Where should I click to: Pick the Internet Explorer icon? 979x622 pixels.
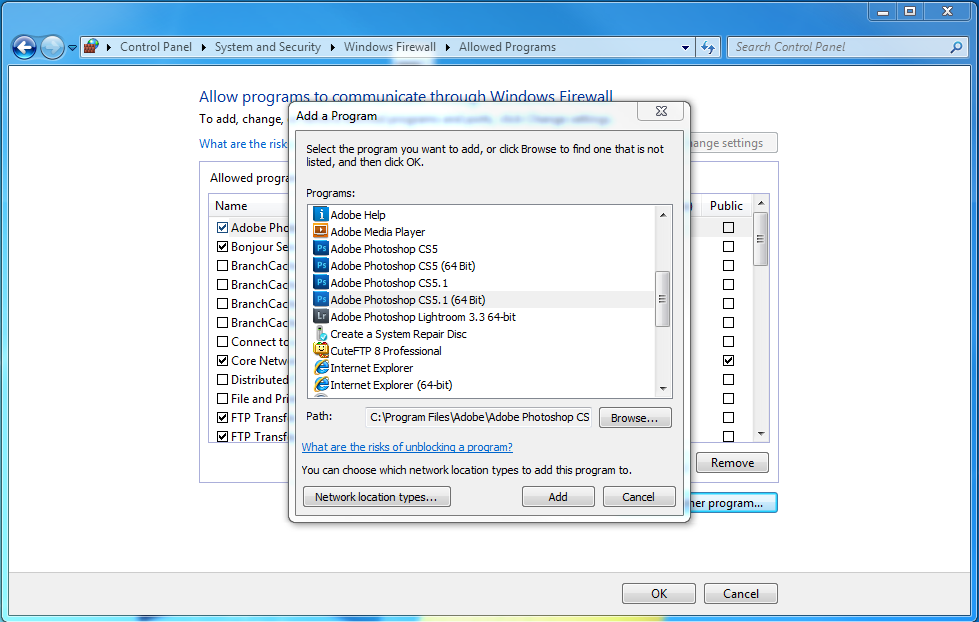pyautogui.click(x=320, y=368)
